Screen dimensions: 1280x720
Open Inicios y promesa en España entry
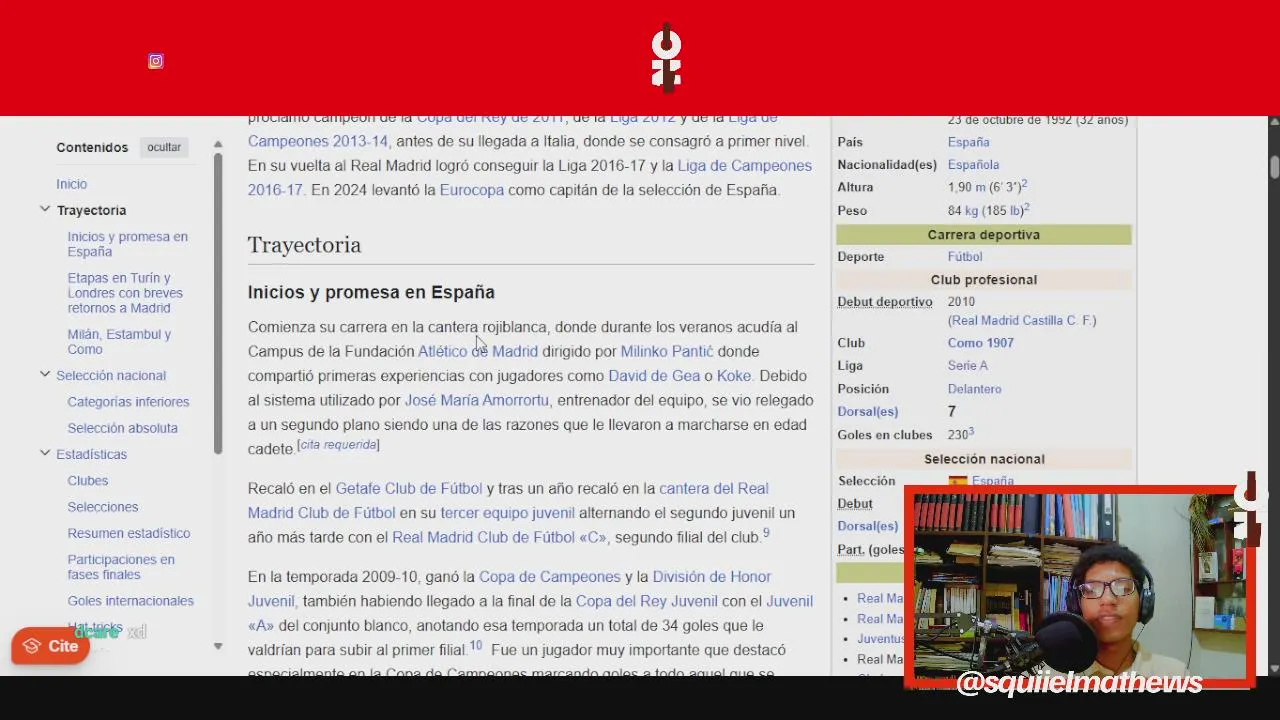pyautogui.click(x=127, y=244)
